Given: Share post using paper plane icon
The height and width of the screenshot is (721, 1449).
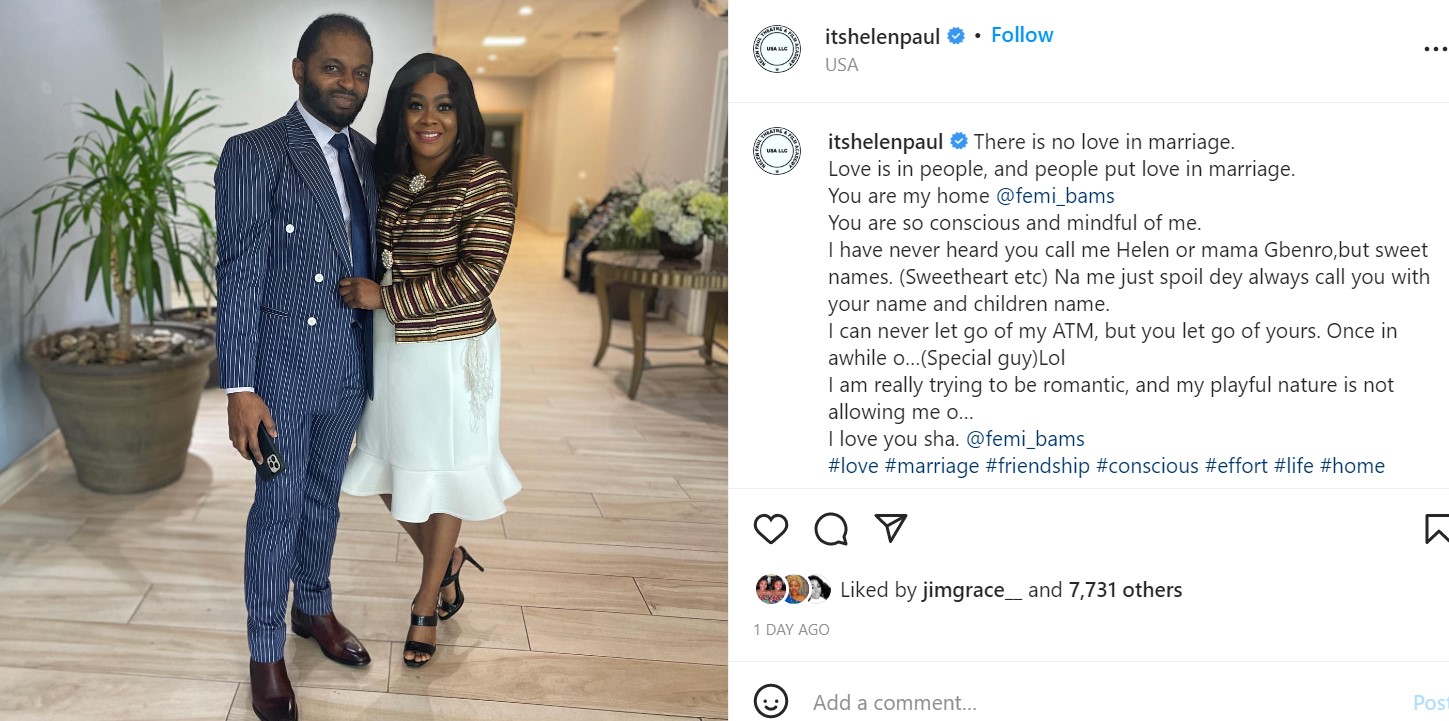Looking at the screenshot, I should tap(890, 528).
